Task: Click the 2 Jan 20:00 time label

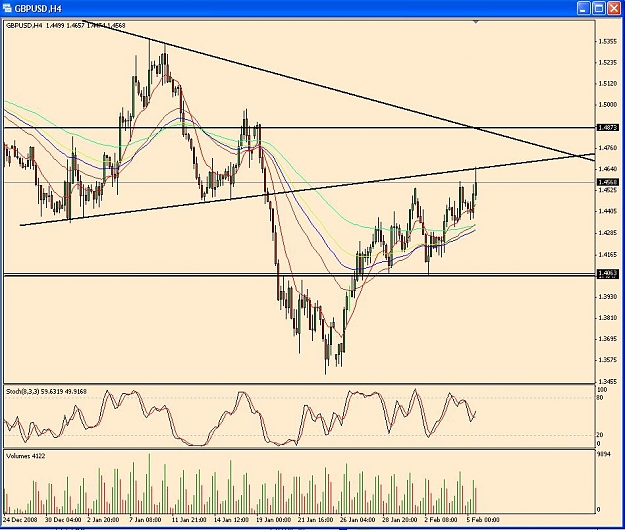Action: 103,520
